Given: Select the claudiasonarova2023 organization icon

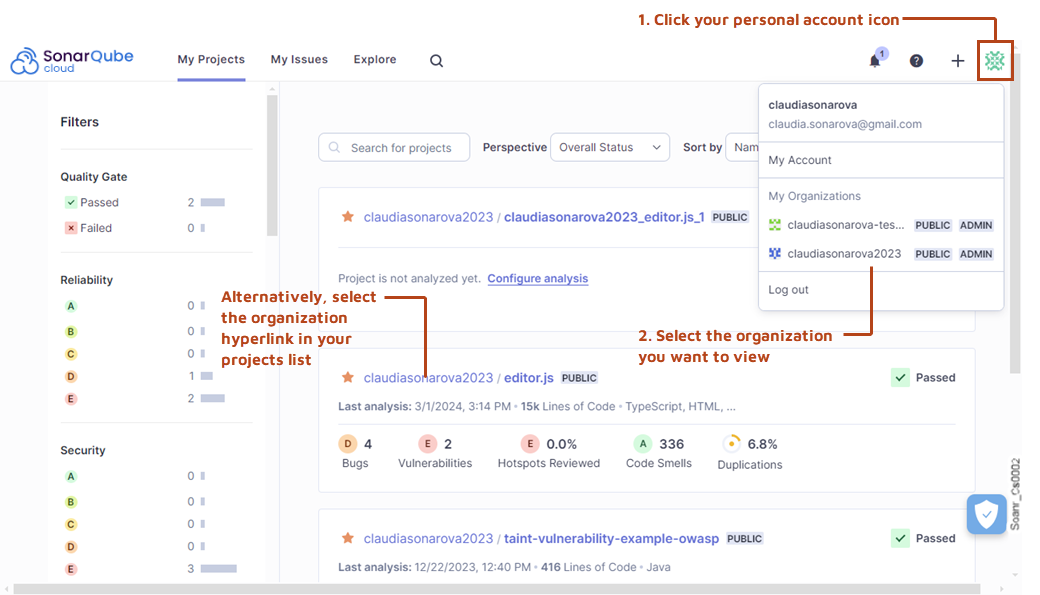Looking at the screenshot, I should point(775,254).
